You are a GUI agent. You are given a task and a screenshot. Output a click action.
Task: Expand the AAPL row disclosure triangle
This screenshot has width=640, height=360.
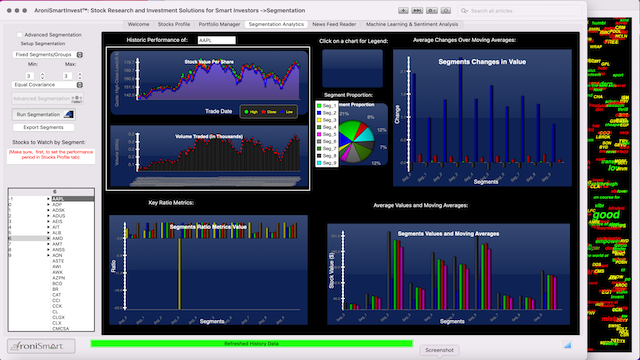tap(49, 199)
